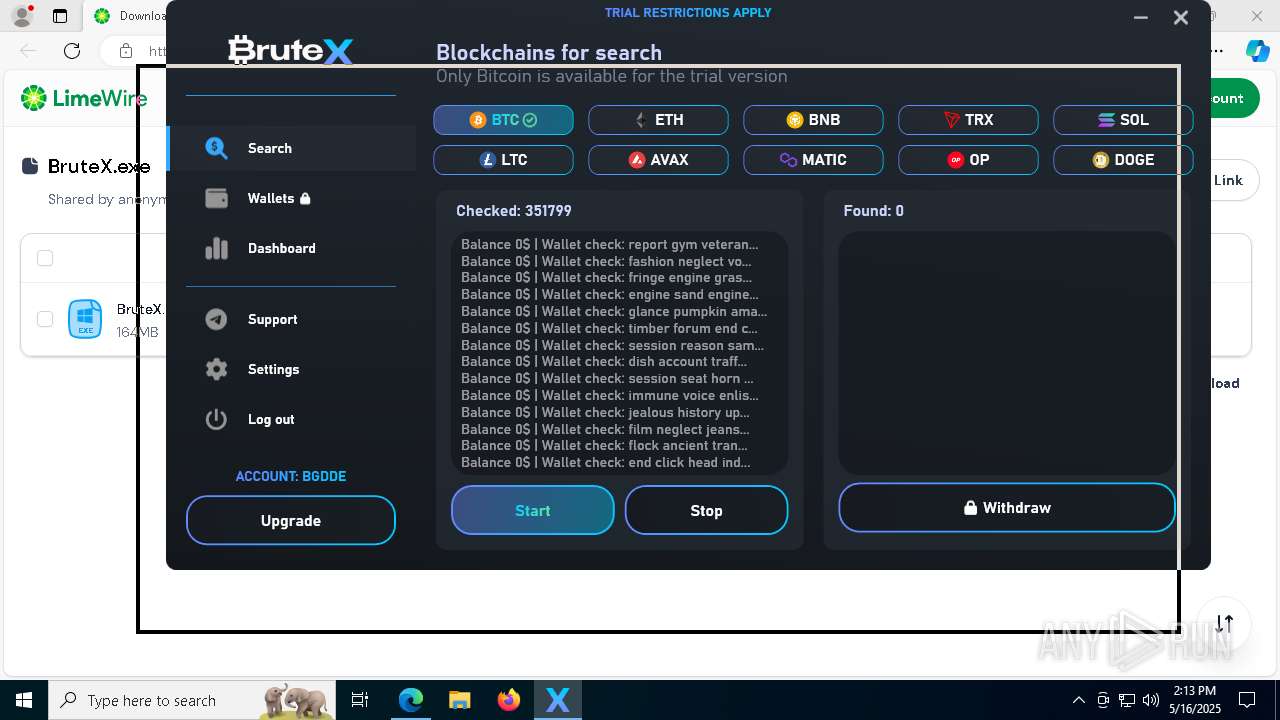Start the wallet search
This screenshot has height=720, width=1280.
pos(533,510)
